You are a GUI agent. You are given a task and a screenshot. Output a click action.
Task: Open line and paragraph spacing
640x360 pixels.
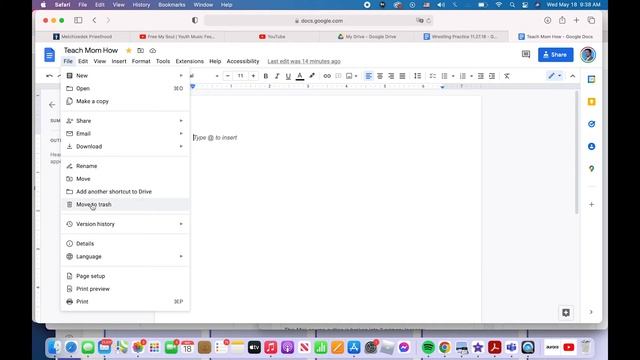click(x=417, y=76)
